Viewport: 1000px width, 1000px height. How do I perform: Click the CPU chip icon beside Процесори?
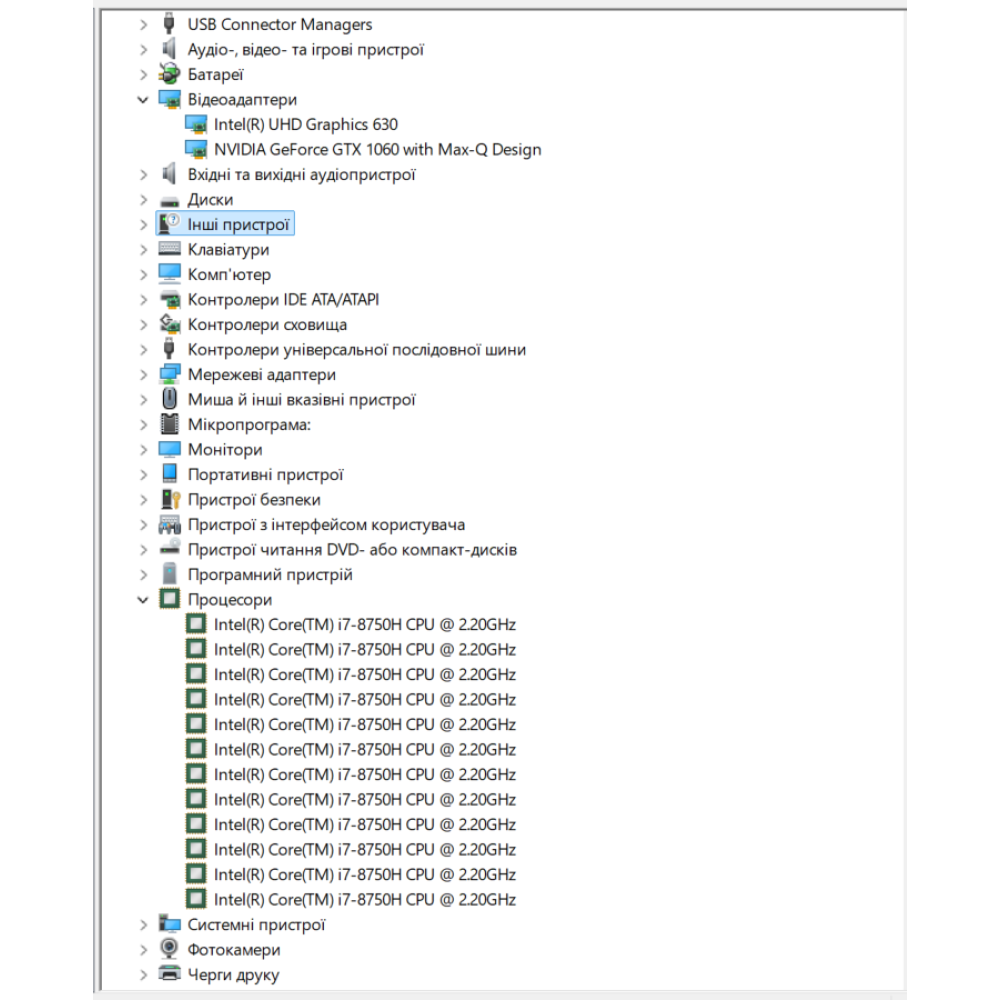click(170, 599)
